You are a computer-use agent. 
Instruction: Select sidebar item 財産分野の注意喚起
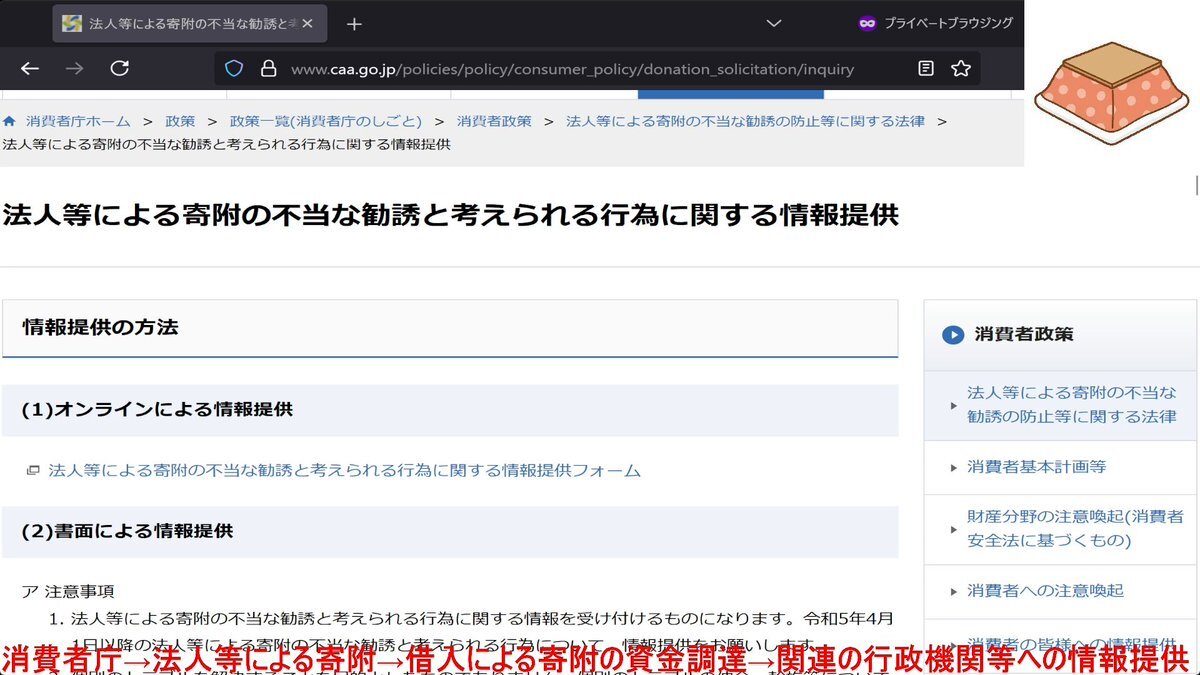(1061, 529)
